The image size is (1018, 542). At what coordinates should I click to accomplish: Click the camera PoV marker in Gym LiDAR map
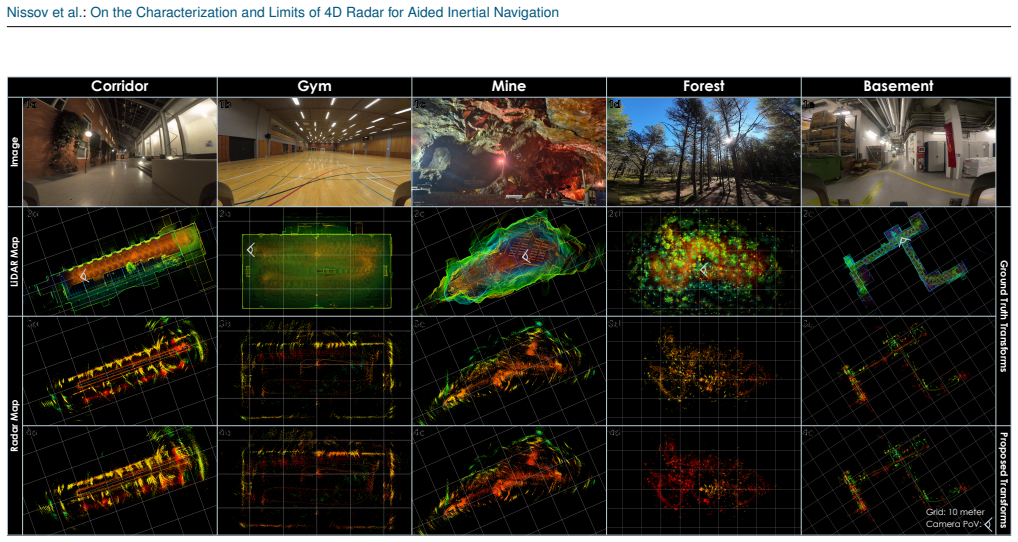(251, 249)
